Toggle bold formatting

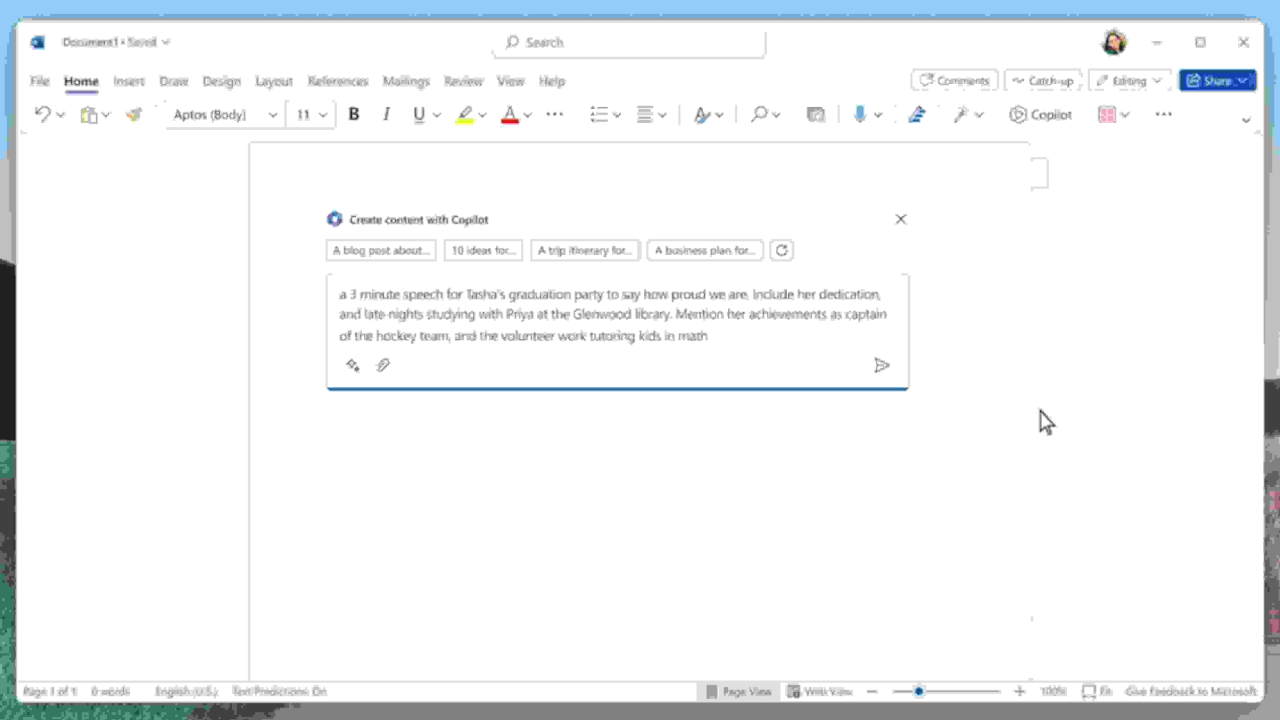353,114
